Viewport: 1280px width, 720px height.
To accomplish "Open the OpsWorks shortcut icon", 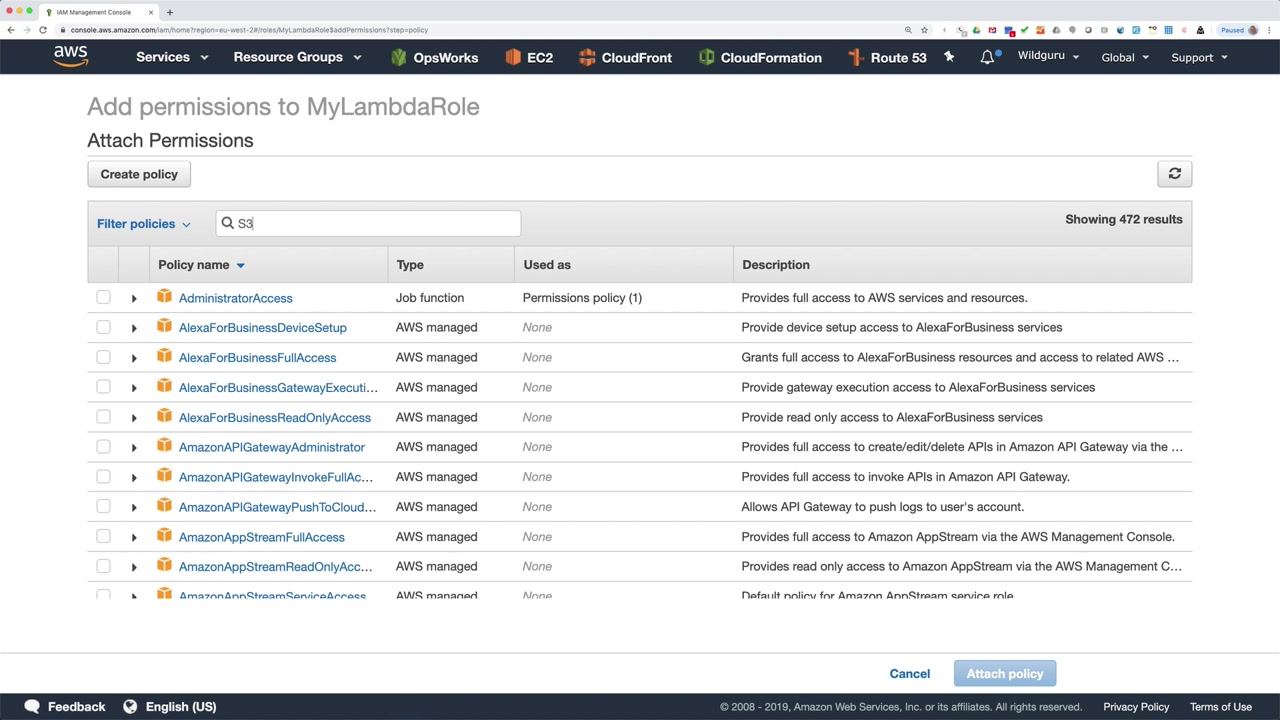I will [399, 57].
